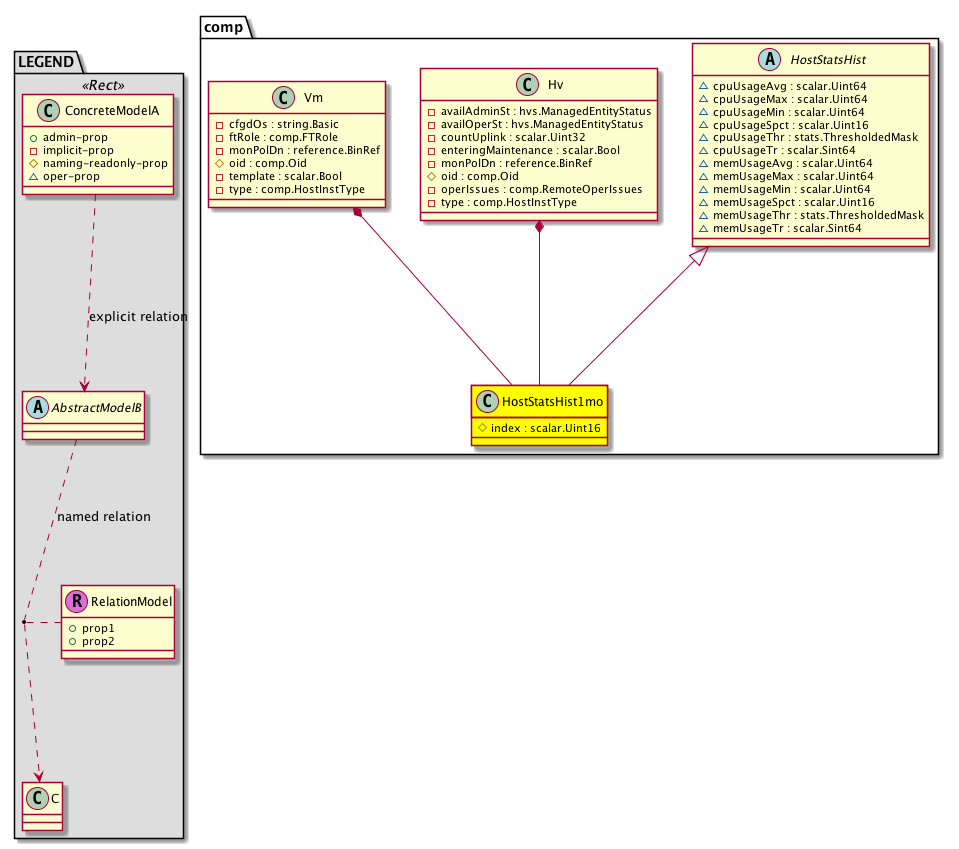This screenshot has height=849, width=959.
Task: Click the AbstractModelB abstract icon
Action: point(38,410)
